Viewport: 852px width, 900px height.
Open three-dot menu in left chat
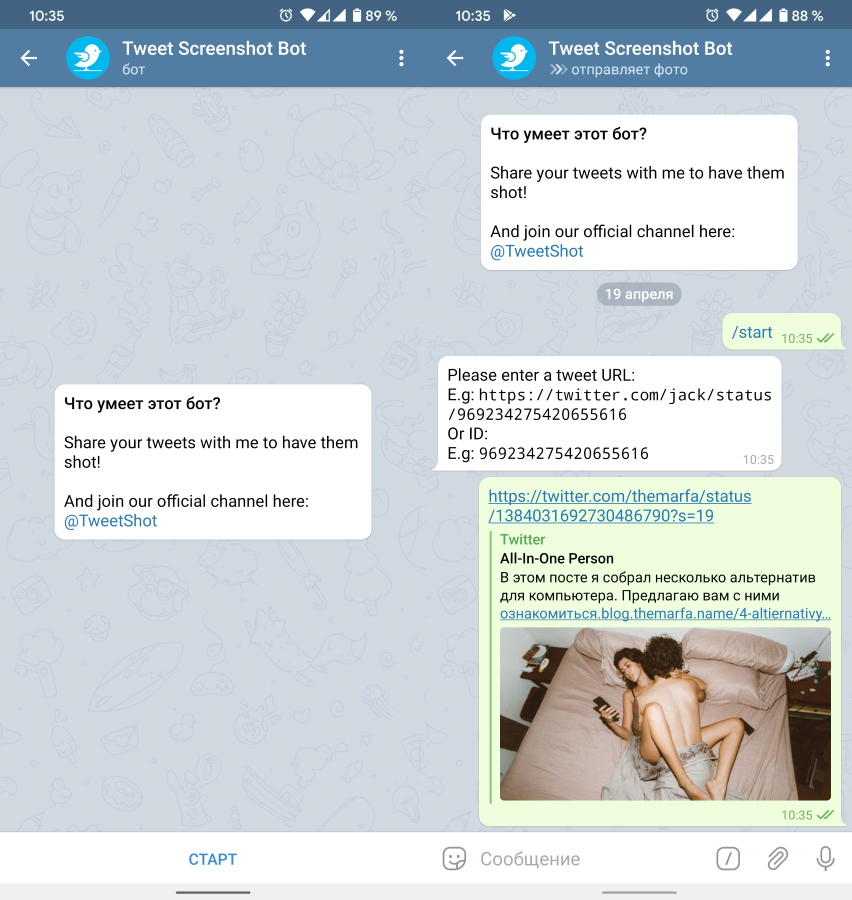point(401,57)
